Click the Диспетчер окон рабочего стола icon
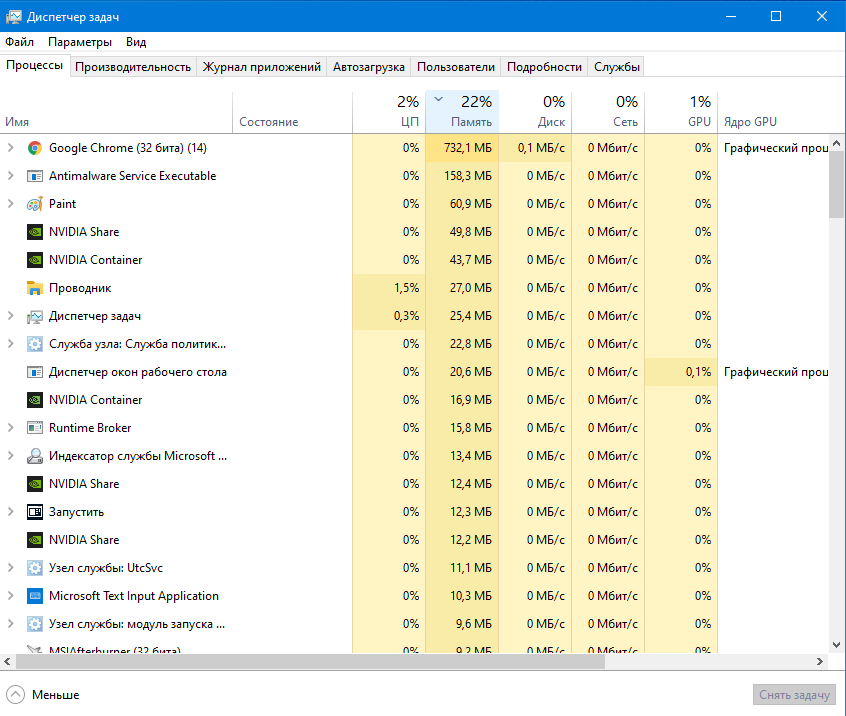846x716 pixels. click(35, 372)
